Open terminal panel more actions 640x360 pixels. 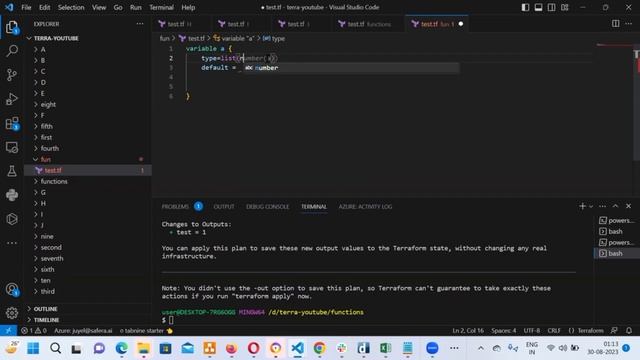click(x=602, y=206)
